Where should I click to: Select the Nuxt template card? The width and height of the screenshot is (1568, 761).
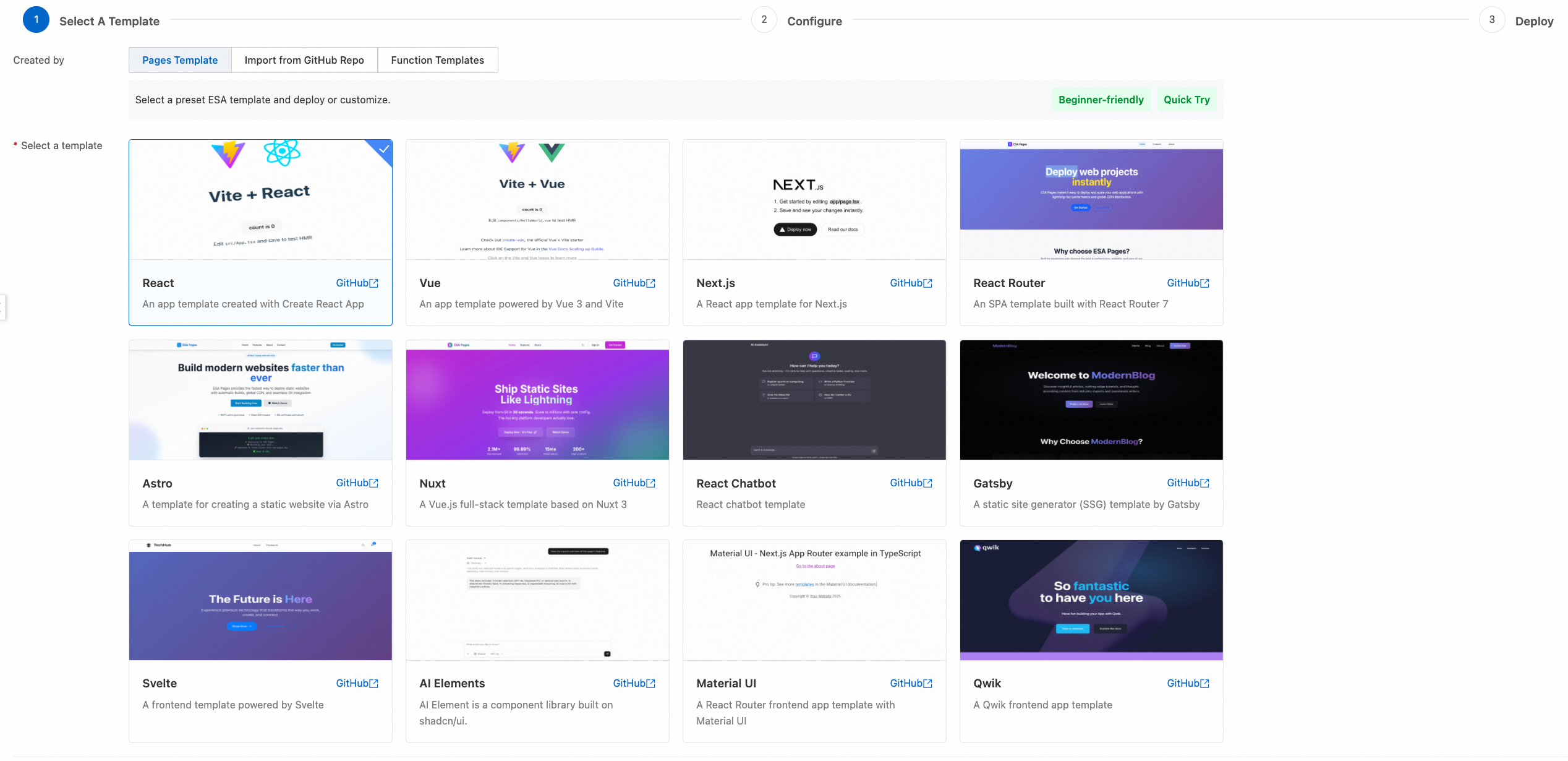pos(537,432)
